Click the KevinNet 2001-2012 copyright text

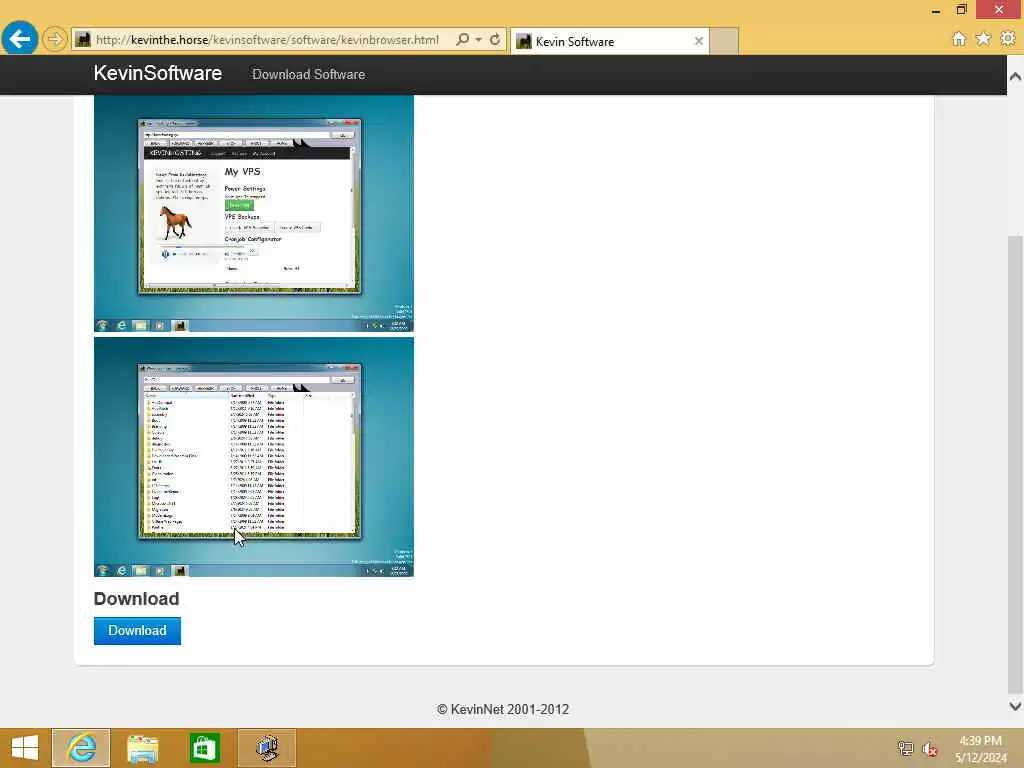503,709
